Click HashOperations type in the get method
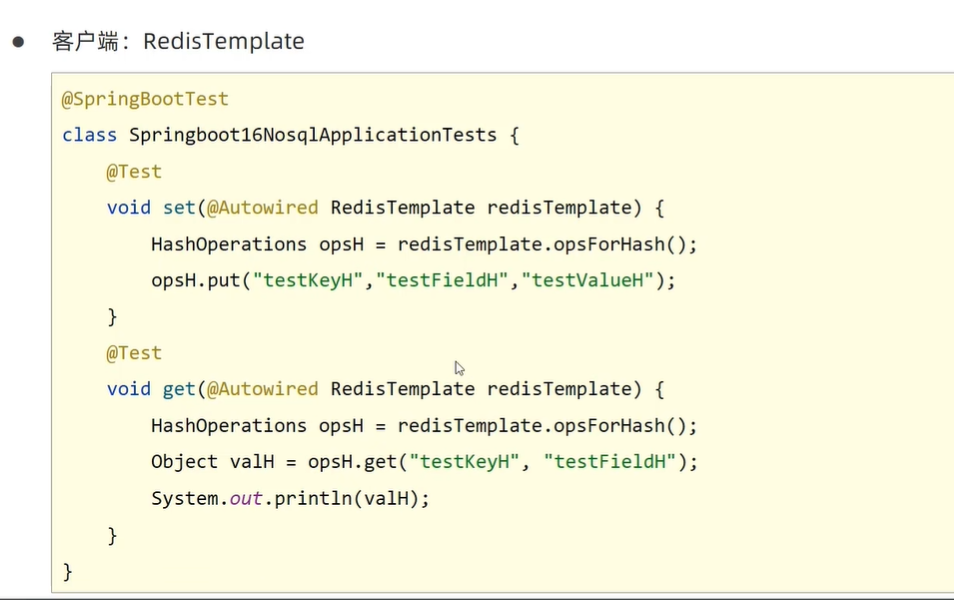Viewport: 954px width, 600px height. 229,425
